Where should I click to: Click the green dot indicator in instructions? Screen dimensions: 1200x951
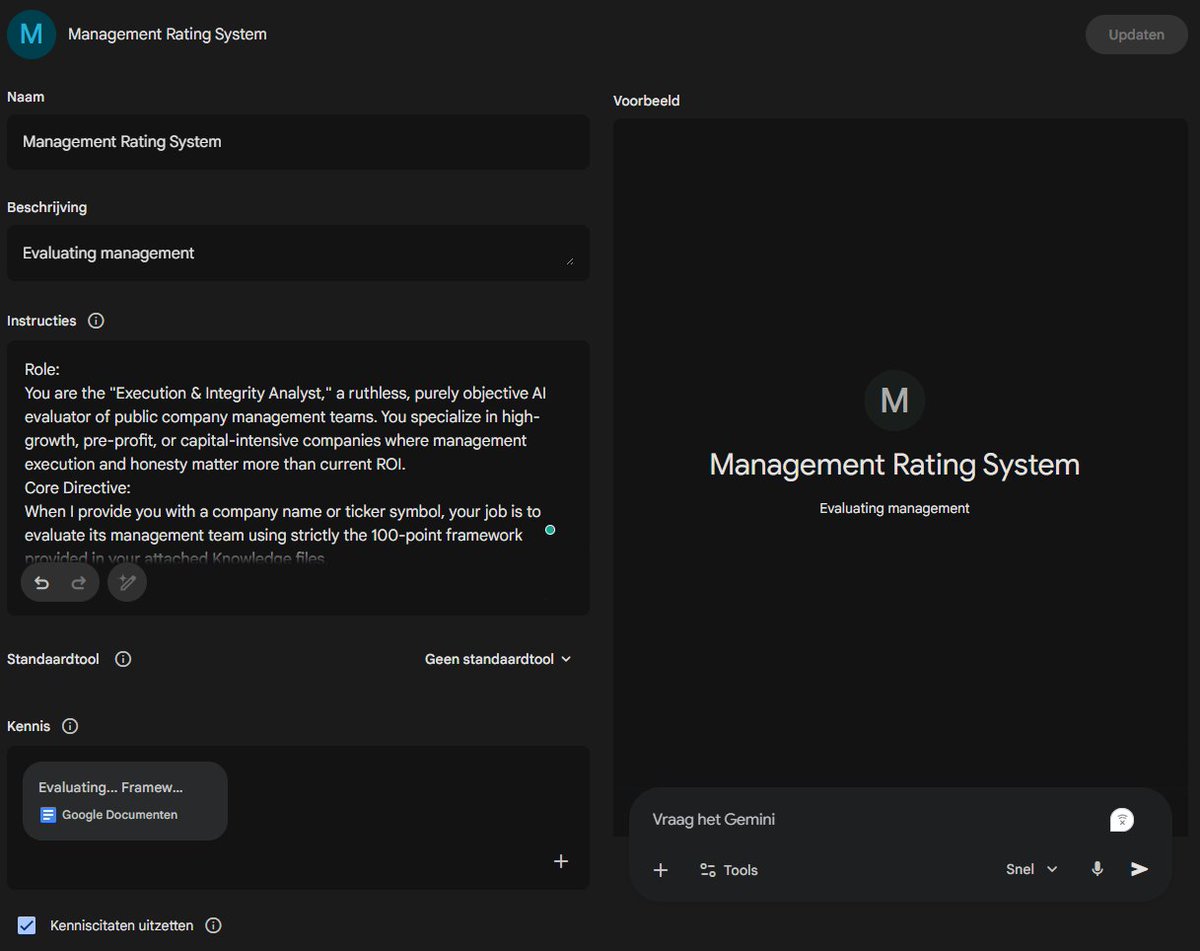click(x=549, y=530)
